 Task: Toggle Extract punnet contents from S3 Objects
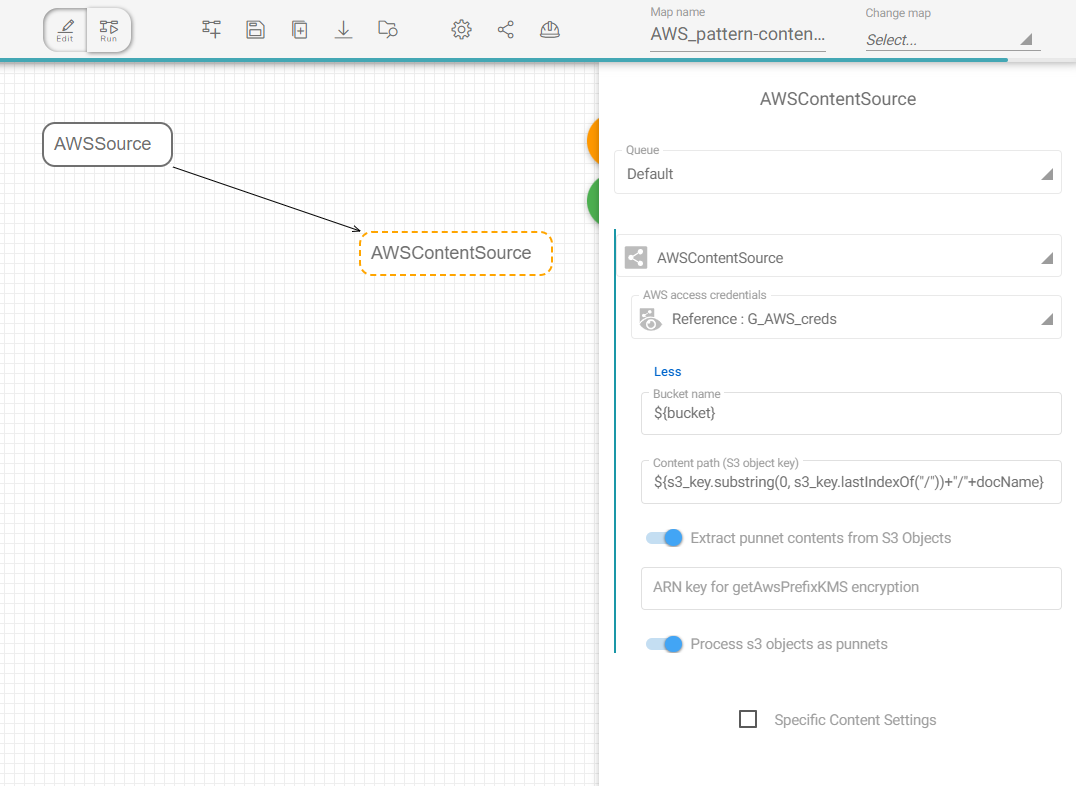point(664,538)
